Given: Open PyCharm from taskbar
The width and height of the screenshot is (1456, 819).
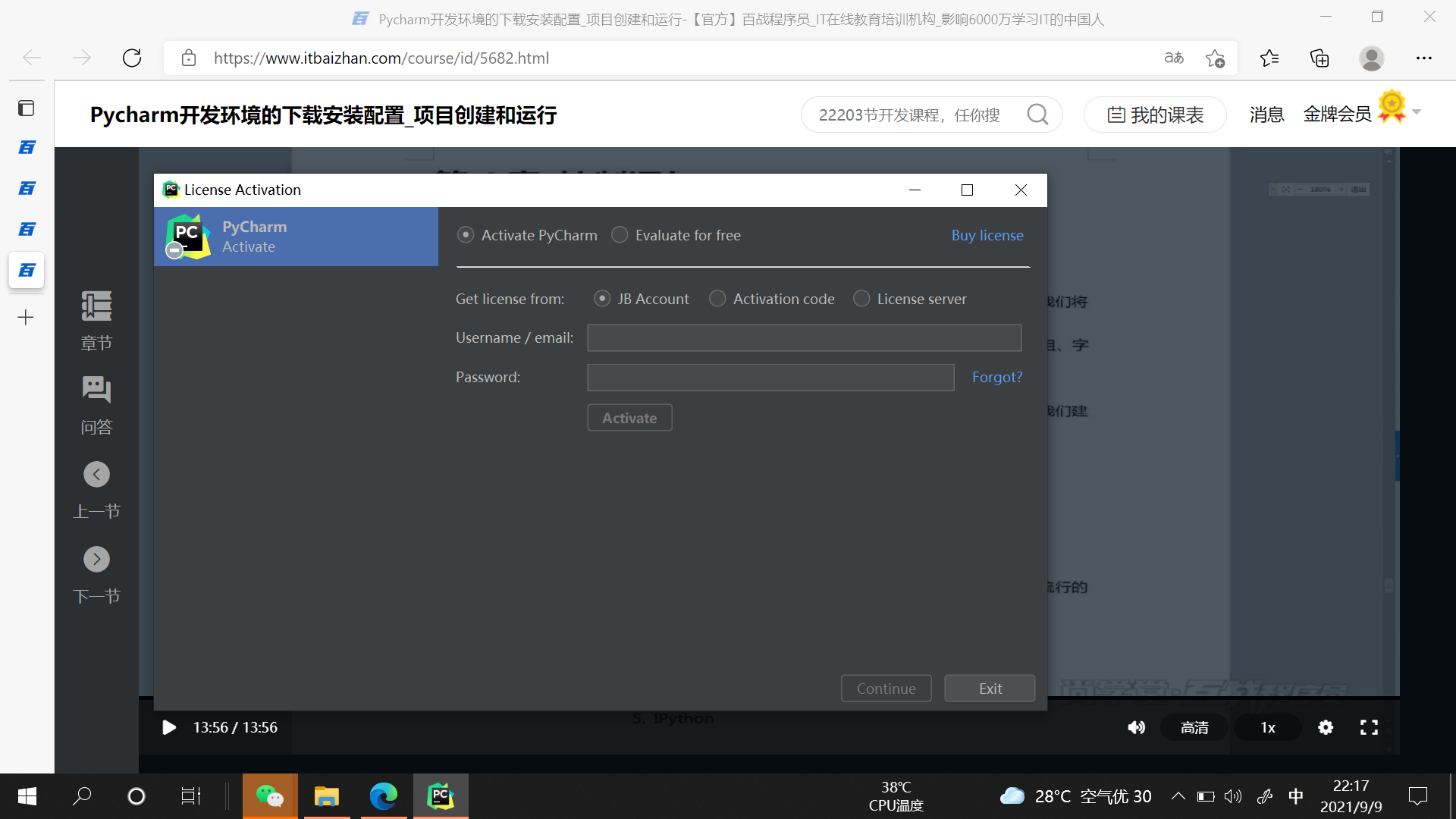Looking at the screenshot, I should 441,796.
